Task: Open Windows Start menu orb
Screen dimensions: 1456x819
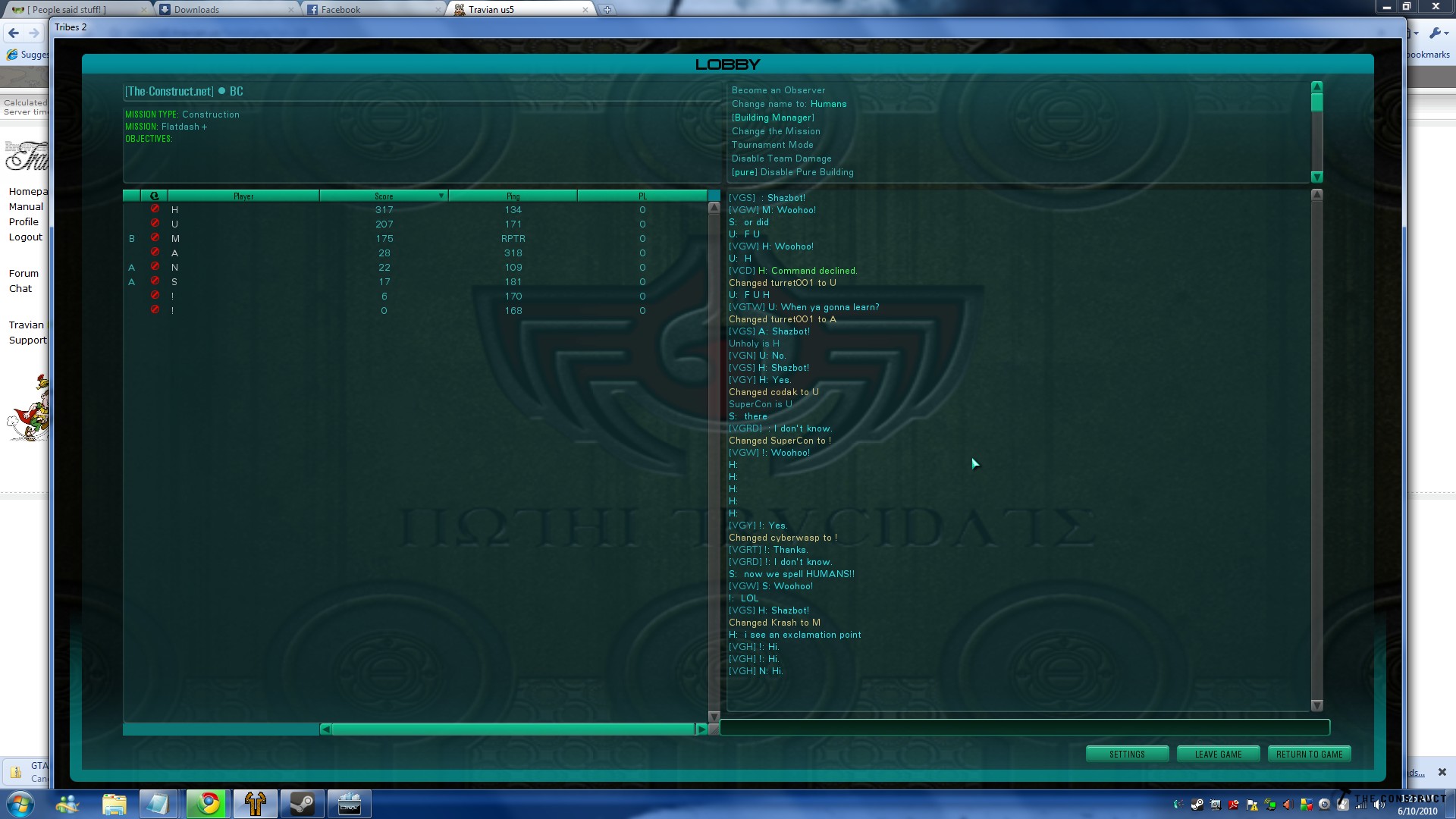Action: (x=20, y=804)
